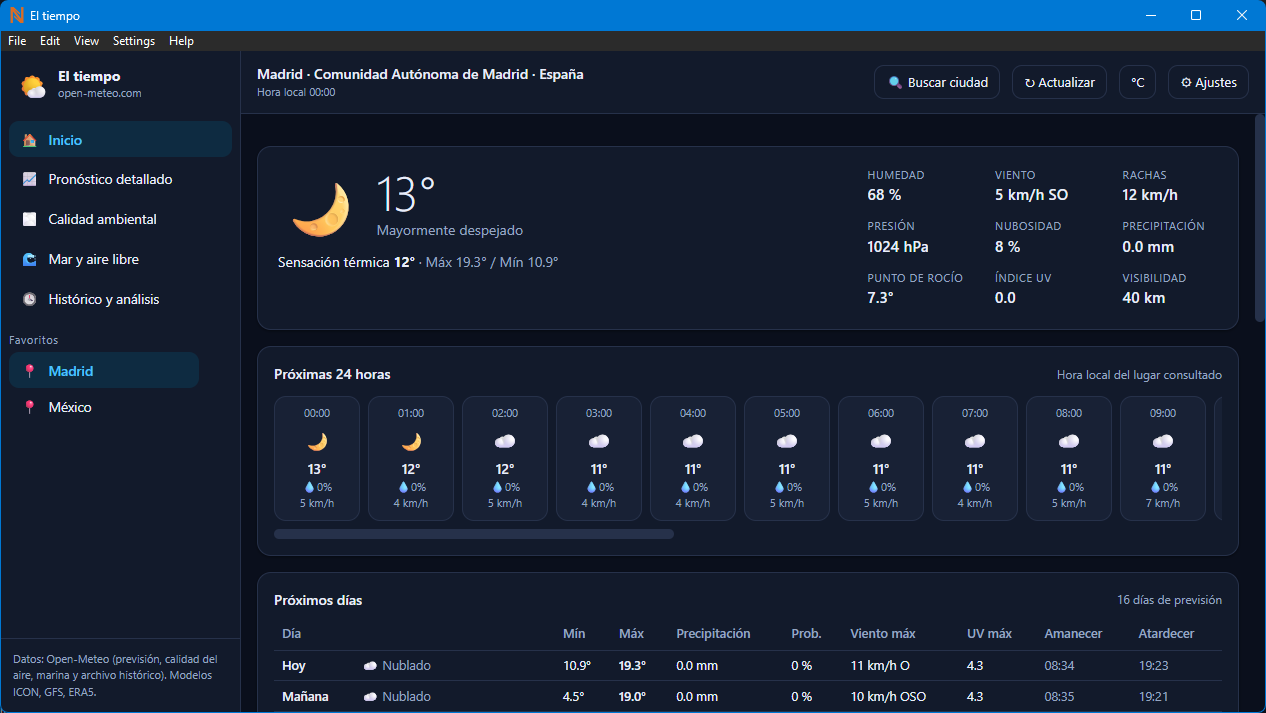This screenshot has height=713, width=1266.
Task: Toggle temperature unit with °C button
Action: pyautogui.click(x=1137, y=83)
